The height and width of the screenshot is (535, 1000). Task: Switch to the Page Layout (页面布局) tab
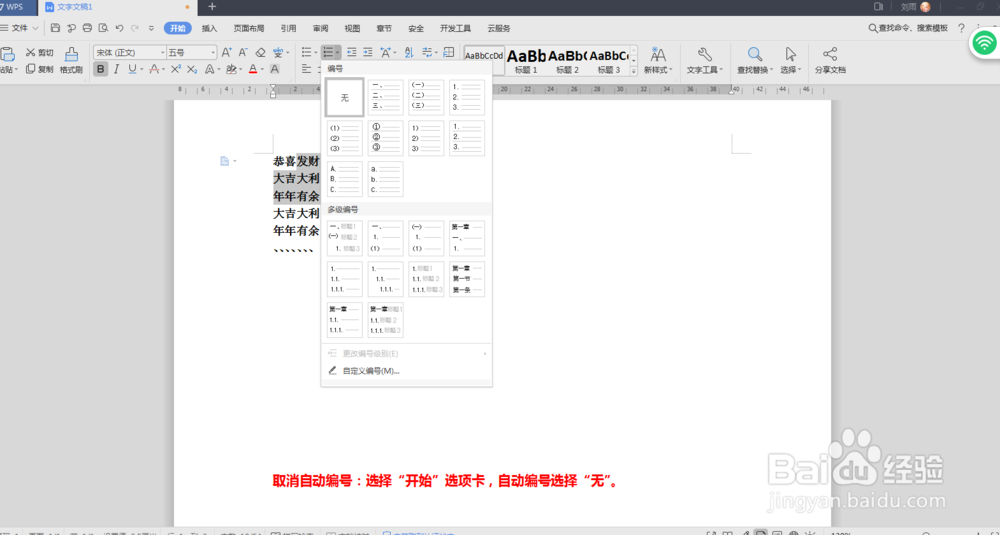pos(249,28)
